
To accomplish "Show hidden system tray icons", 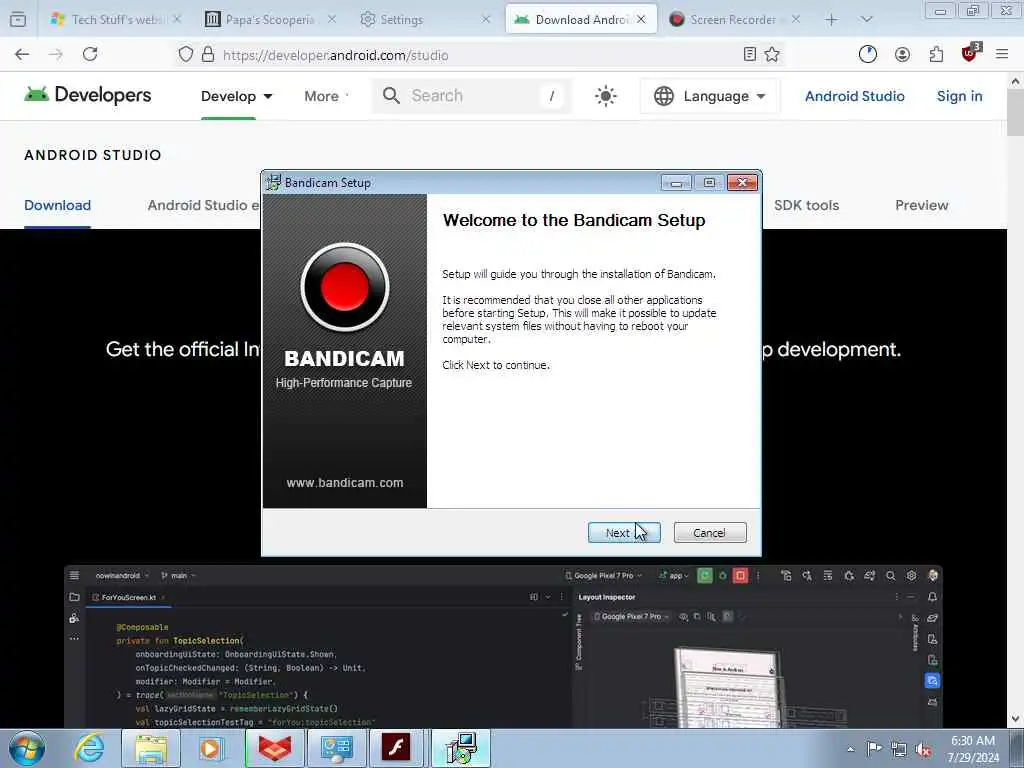I will point(850,749).
